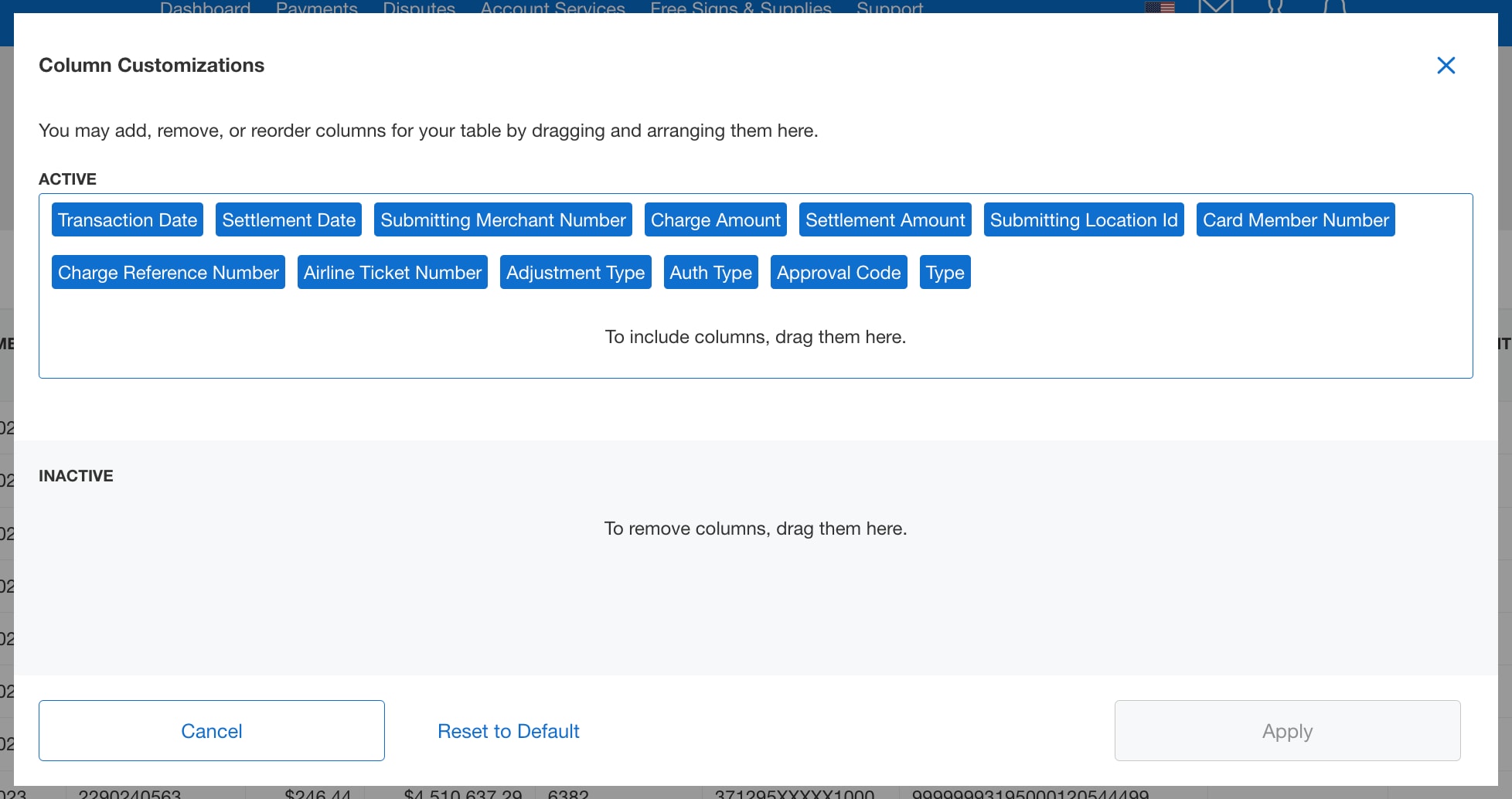Close the Column Customizations dialog with the X
Screen dimensions: 1512x799
point(1446,66)
